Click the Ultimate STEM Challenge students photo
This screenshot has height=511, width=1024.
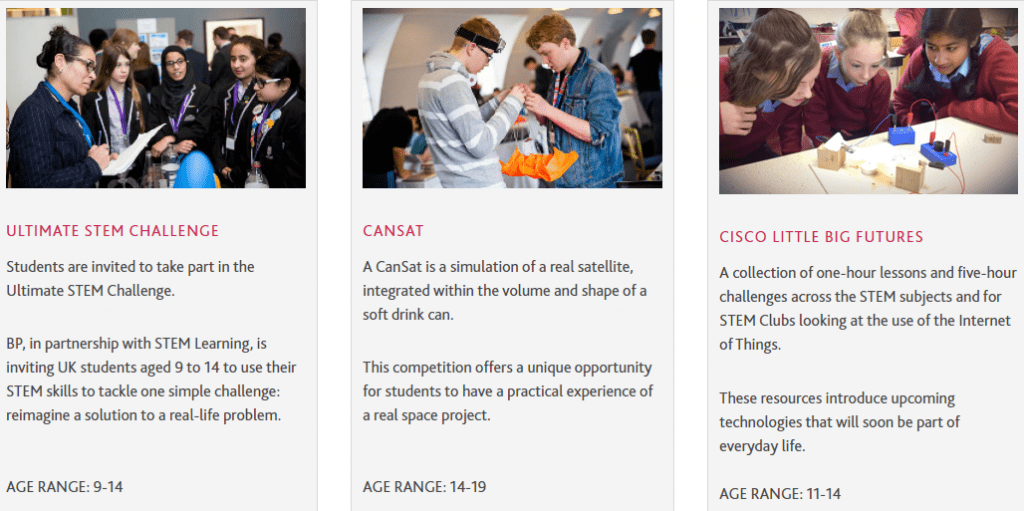coord(155,98)
